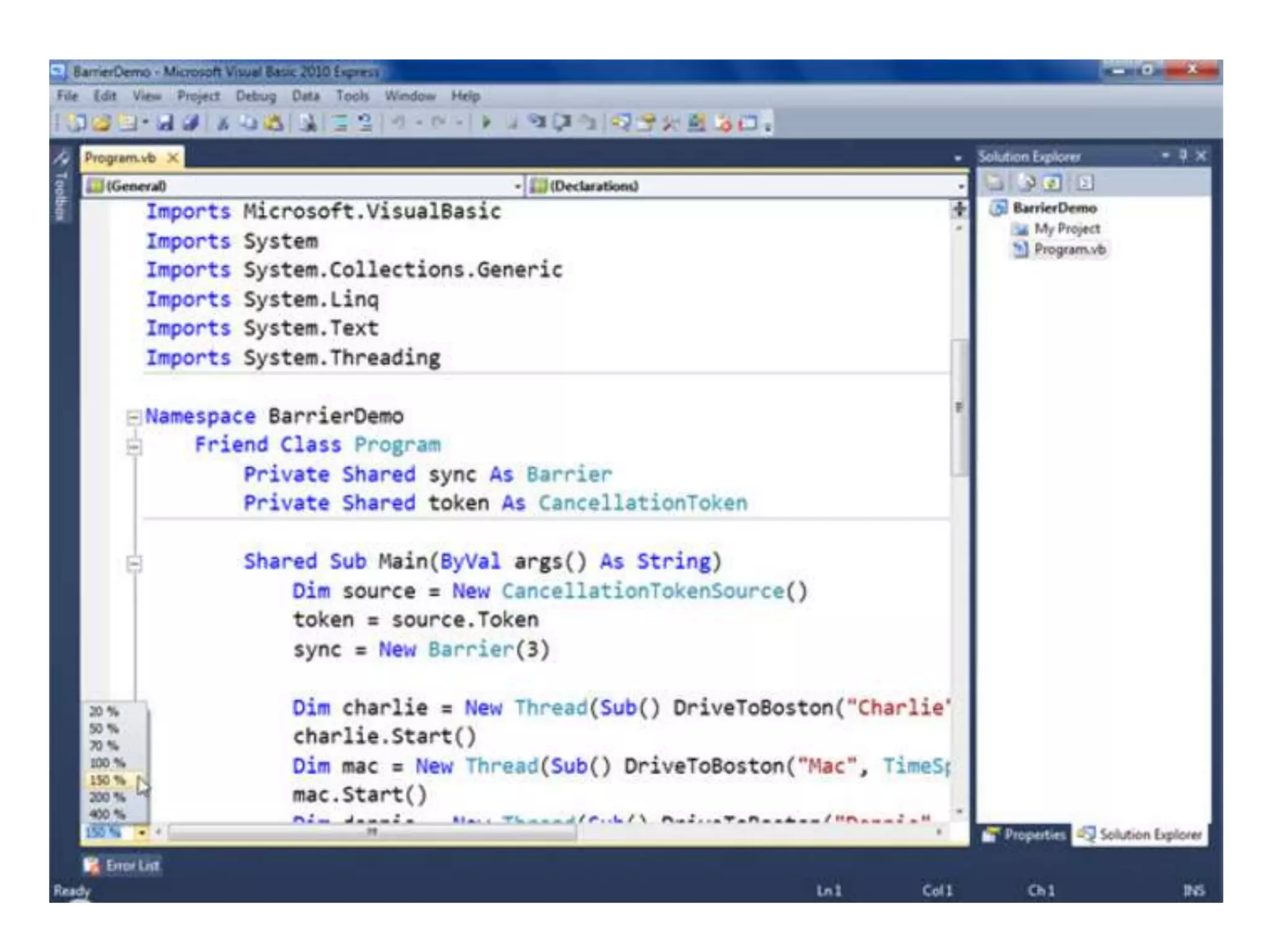Select 200 % in the zoom list
1270x952 pixels.
click(x=107, y=797)
